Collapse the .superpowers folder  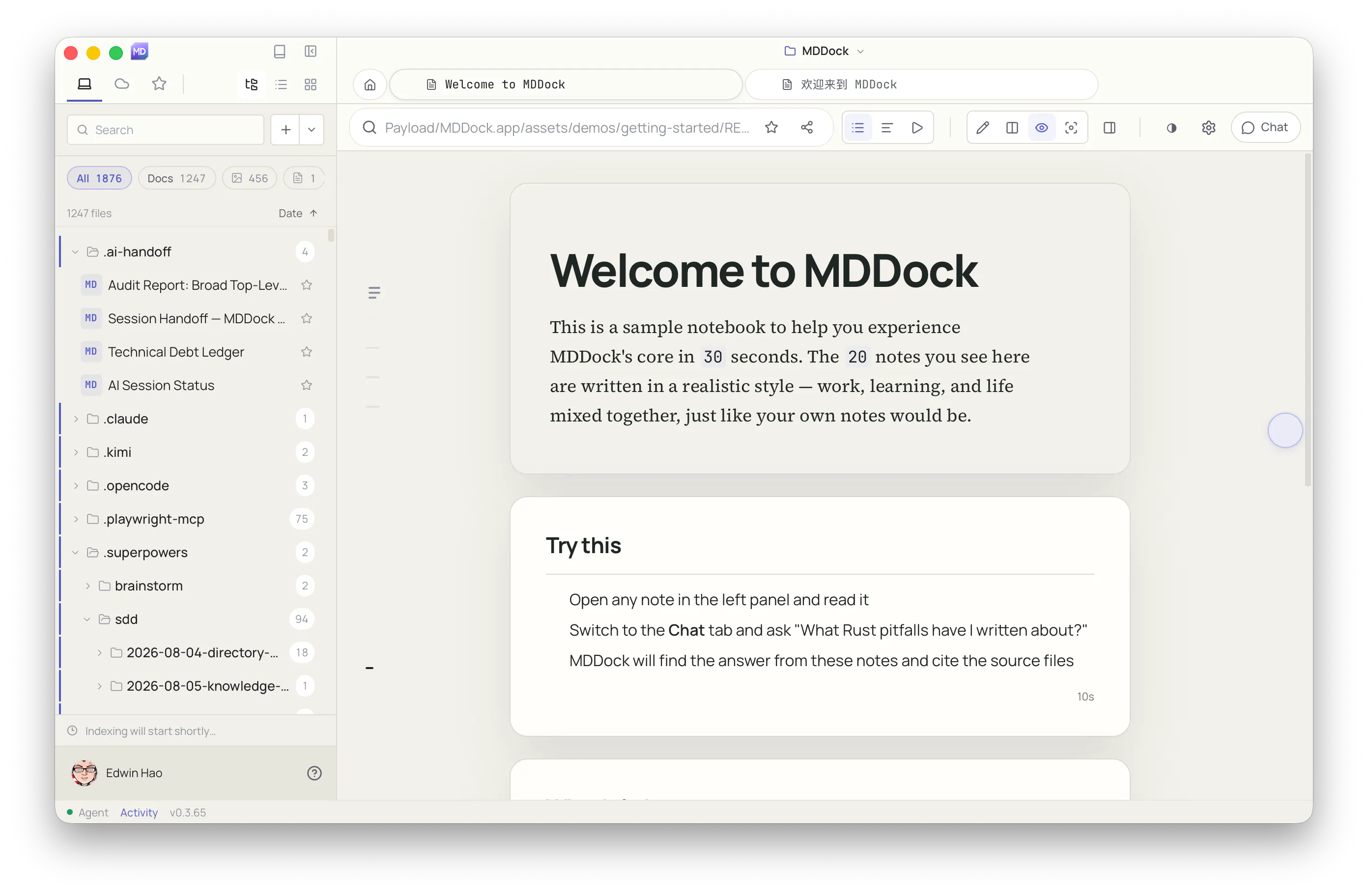[x=75, y=552]
